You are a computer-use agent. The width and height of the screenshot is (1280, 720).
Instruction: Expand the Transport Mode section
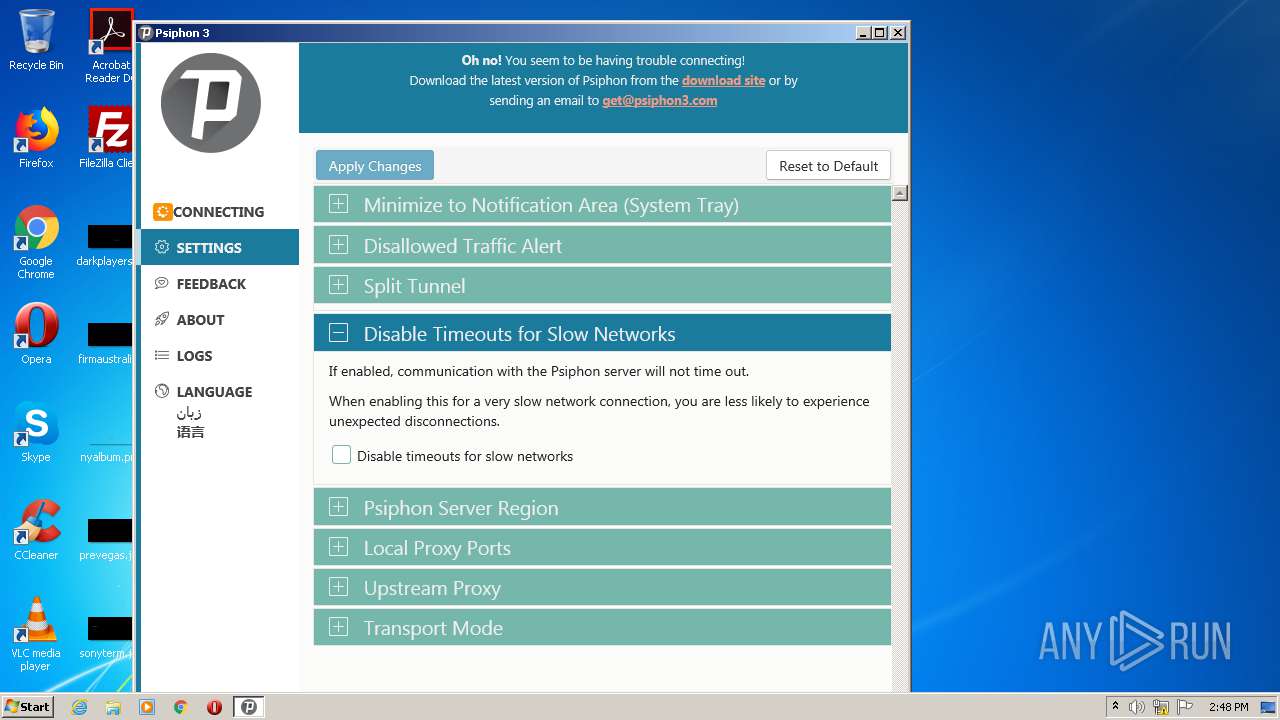[x=602, y=627]
